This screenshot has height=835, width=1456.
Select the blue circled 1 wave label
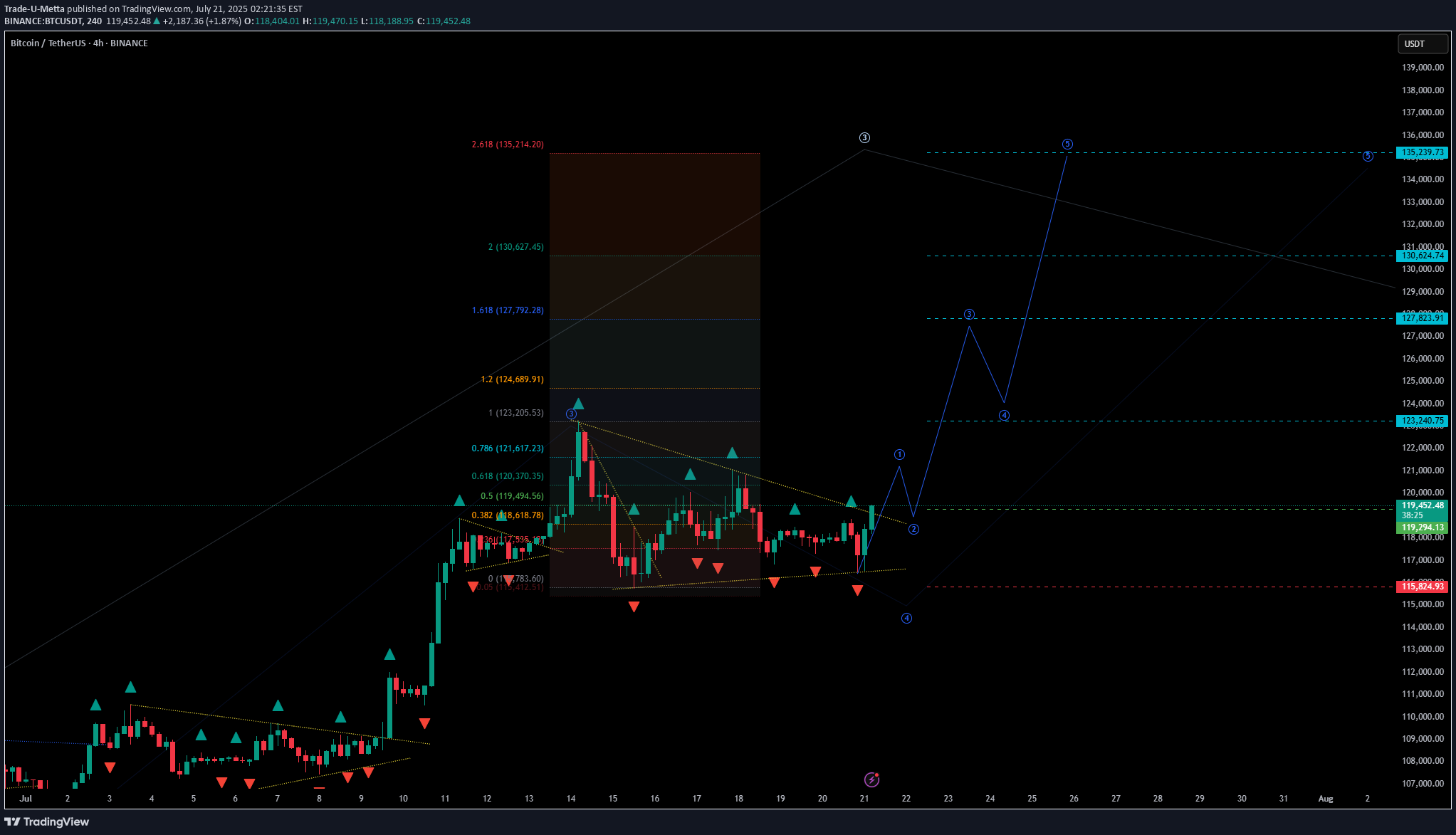(900, 454)
